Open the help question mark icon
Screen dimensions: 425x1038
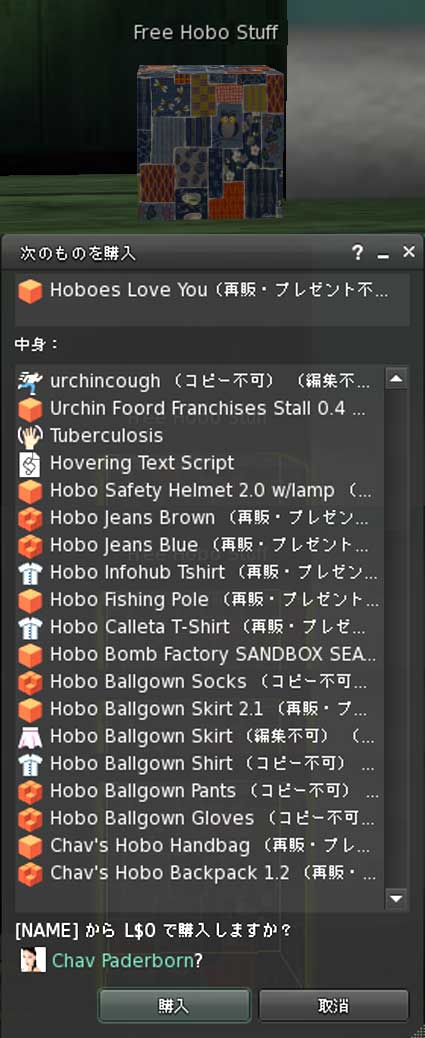357,252
